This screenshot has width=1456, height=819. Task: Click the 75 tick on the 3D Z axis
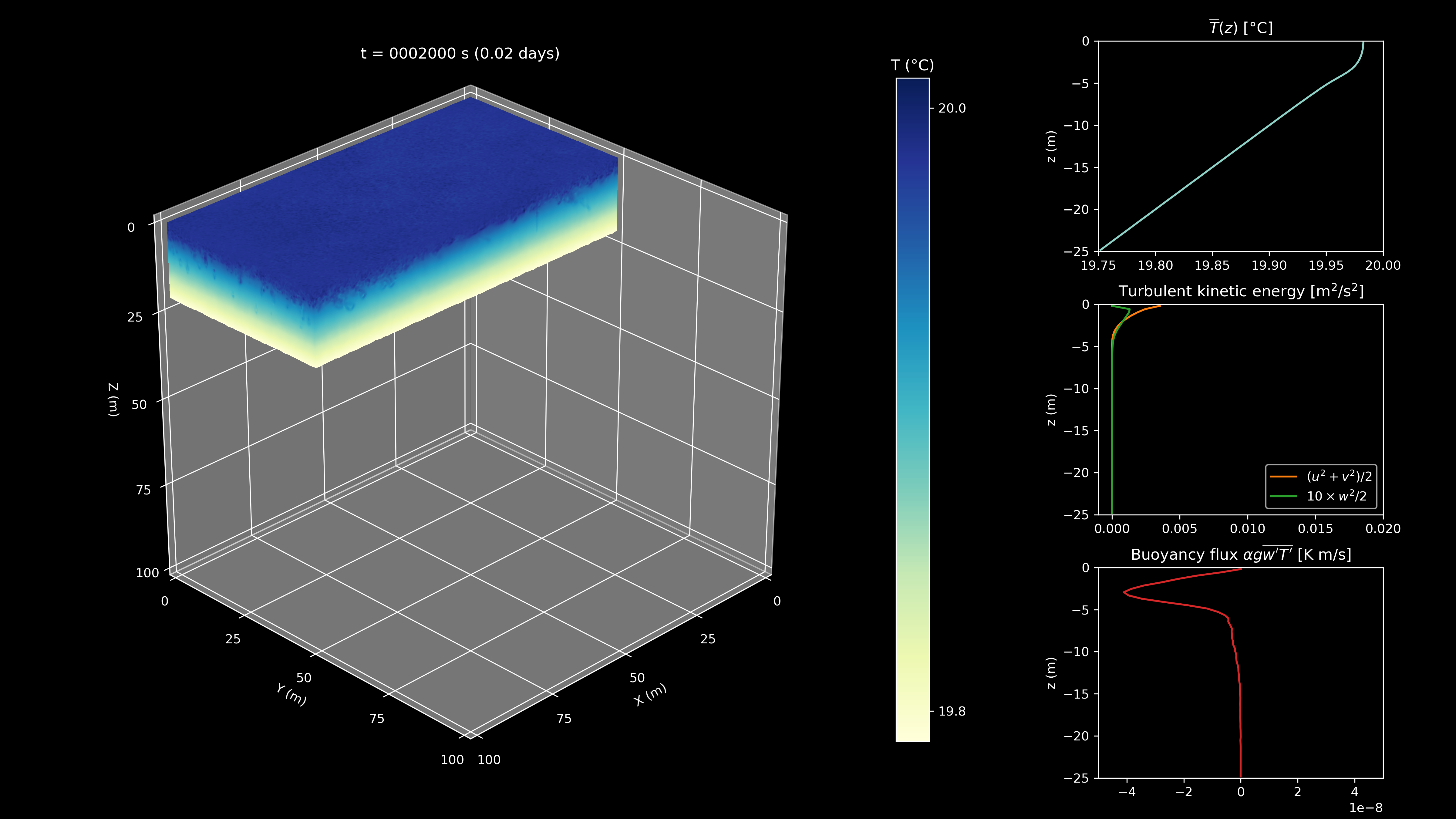pyautogui.click(x=143, y=490)
